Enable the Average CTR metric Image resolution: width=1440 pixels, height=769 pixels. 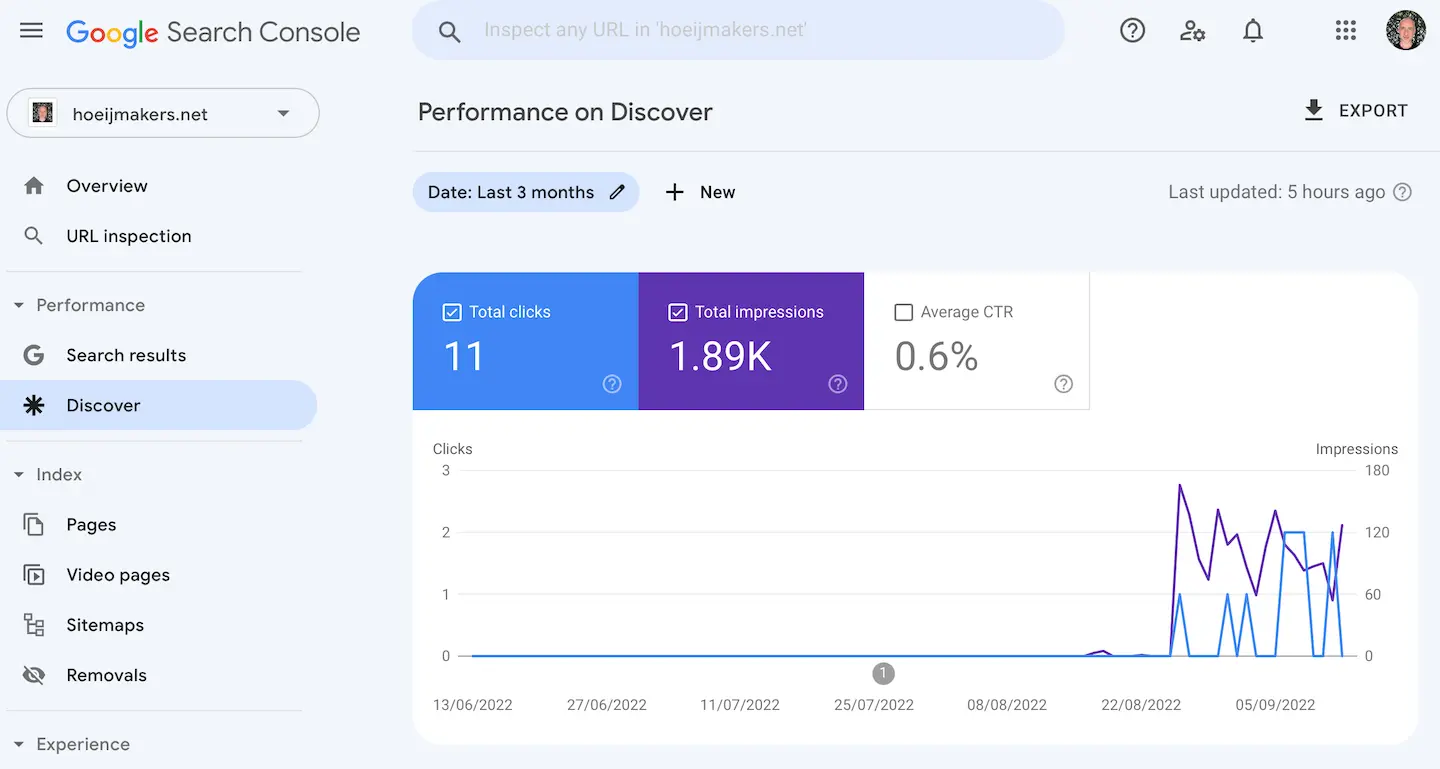(904, 311)
